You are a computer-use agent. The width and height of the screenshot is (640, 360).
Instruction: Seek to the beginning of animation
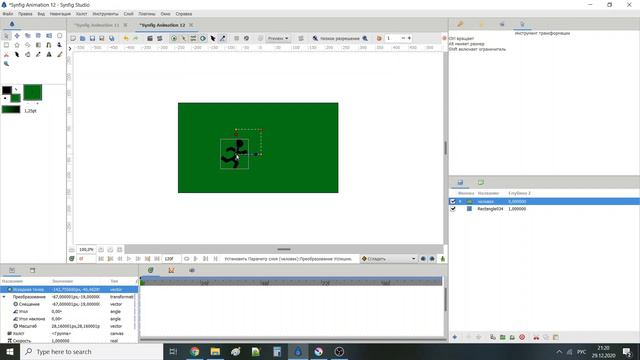click(x=101, y=259)
